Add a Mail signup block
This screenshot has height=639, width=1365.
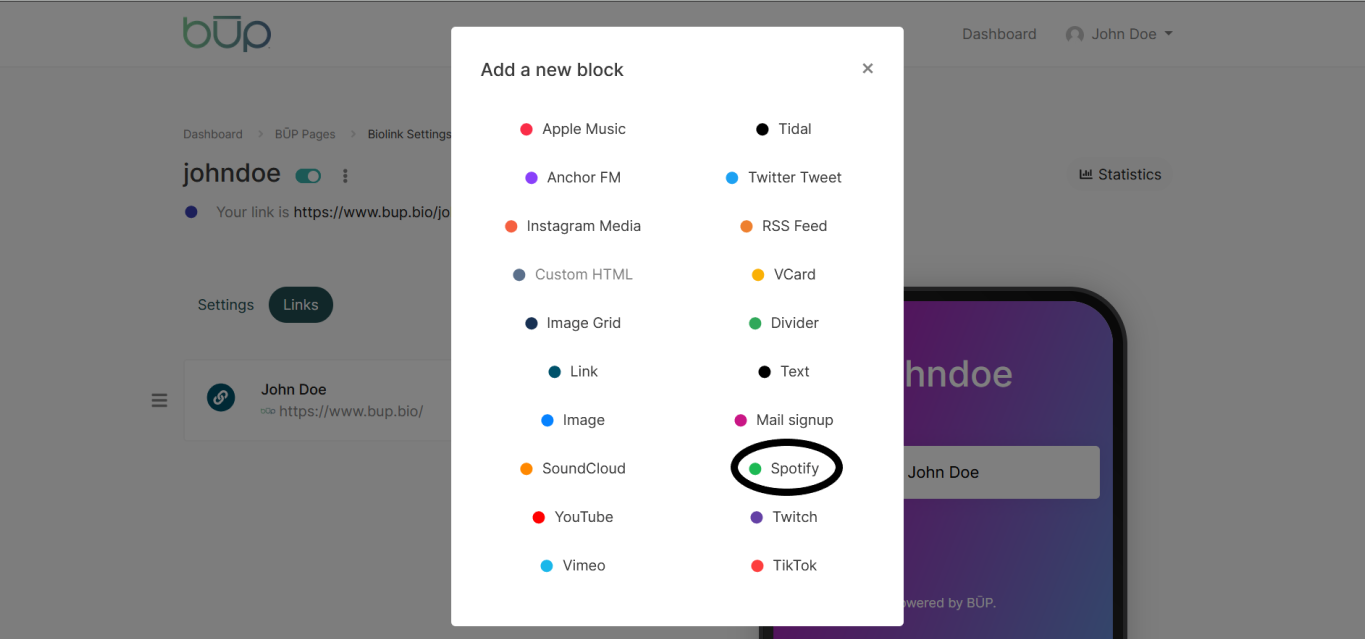pyautogui.click(x=784, y=420)
